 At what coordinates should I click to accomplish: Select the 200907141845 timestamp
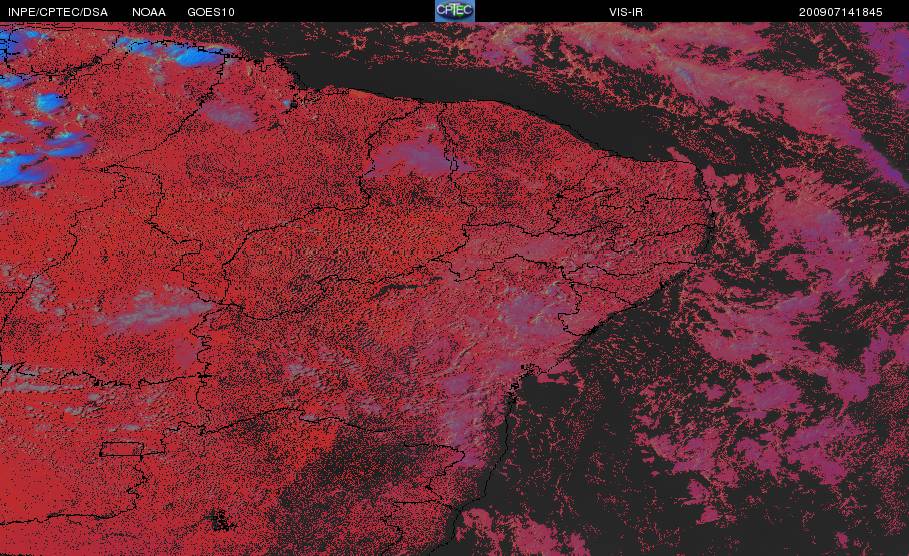pos(841,12)
